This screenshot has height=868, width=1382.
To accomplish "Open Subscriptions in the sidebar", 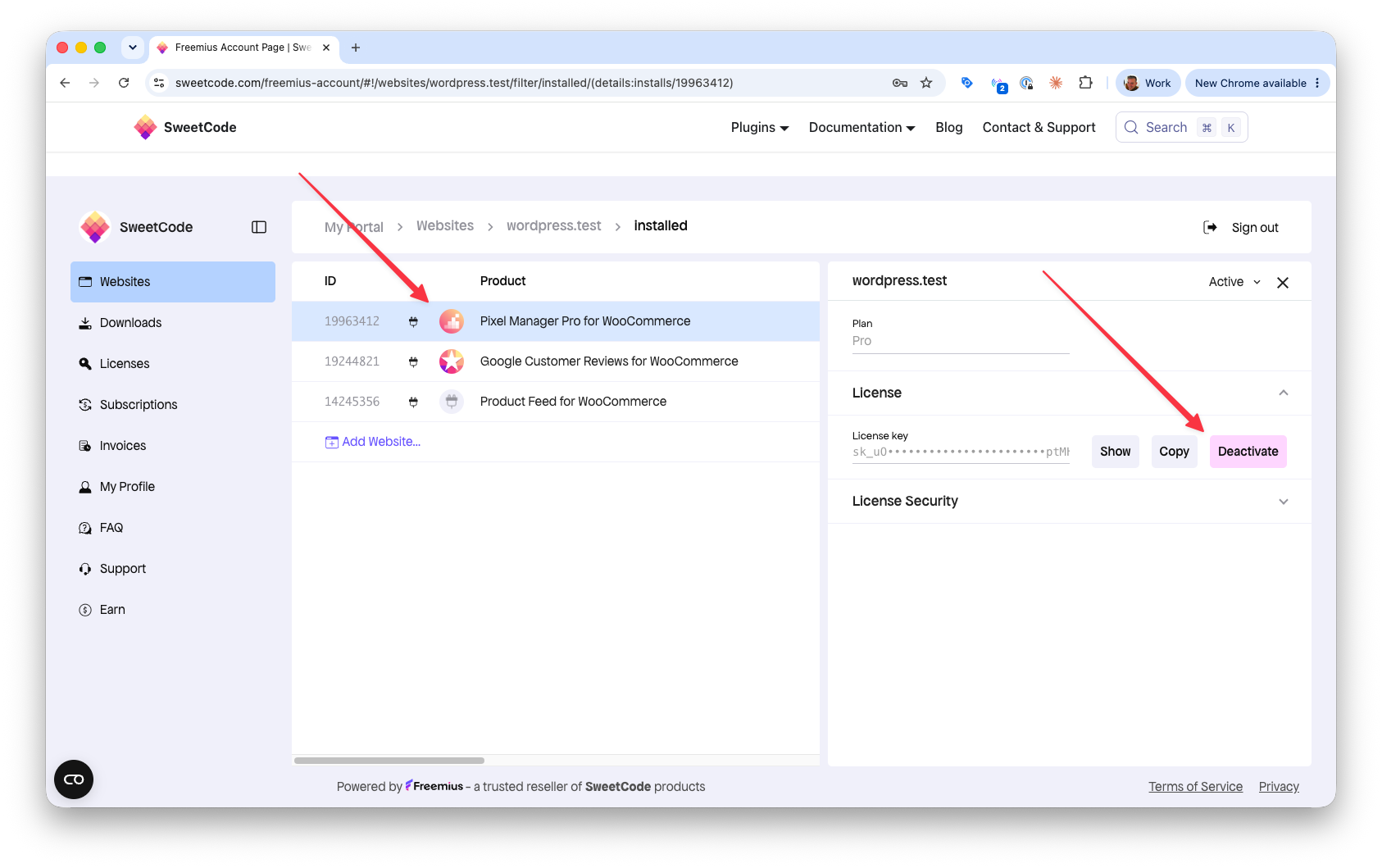I will [173, 405].
